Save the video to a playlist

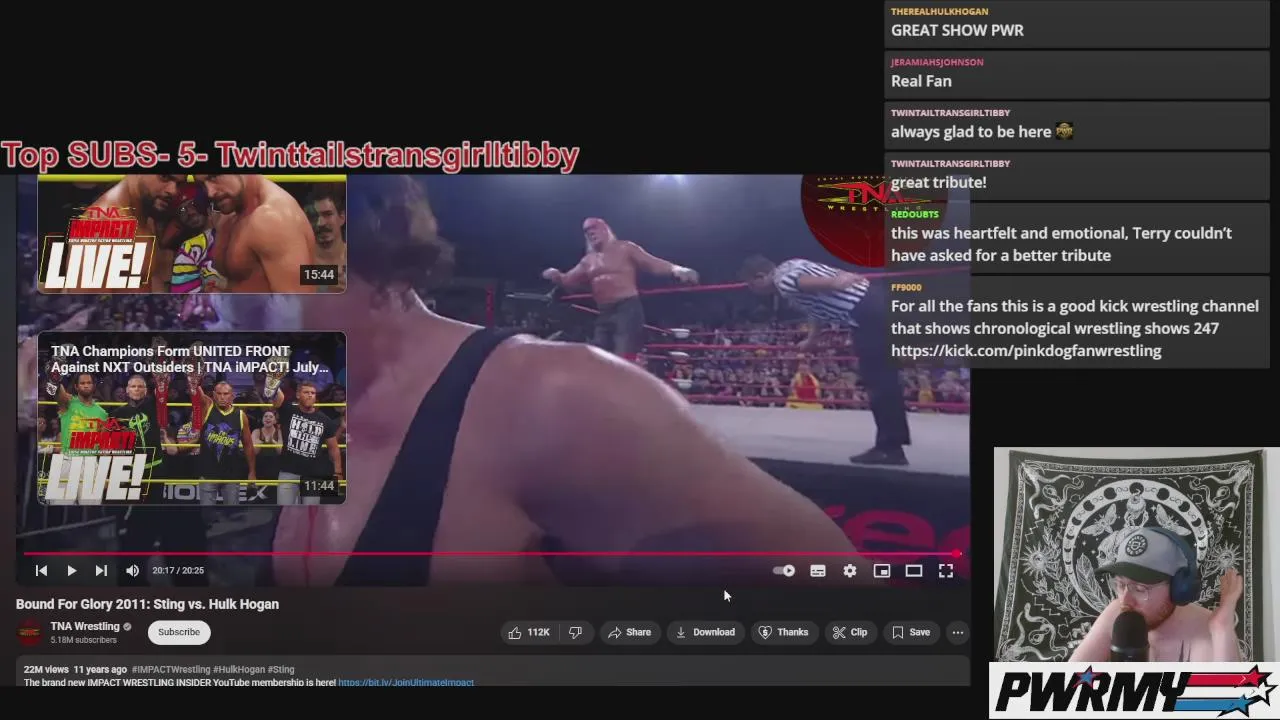pos(911,632)
